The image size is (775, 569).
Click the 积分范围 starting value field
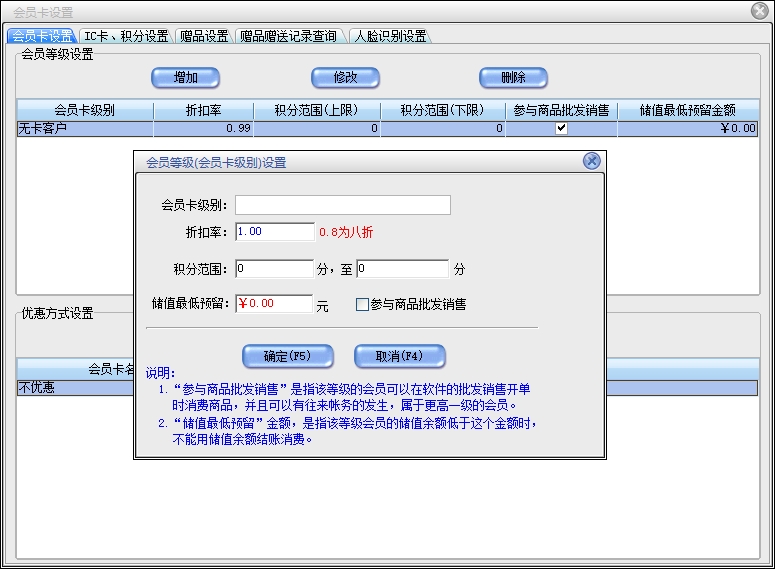[x=275, y=269]
